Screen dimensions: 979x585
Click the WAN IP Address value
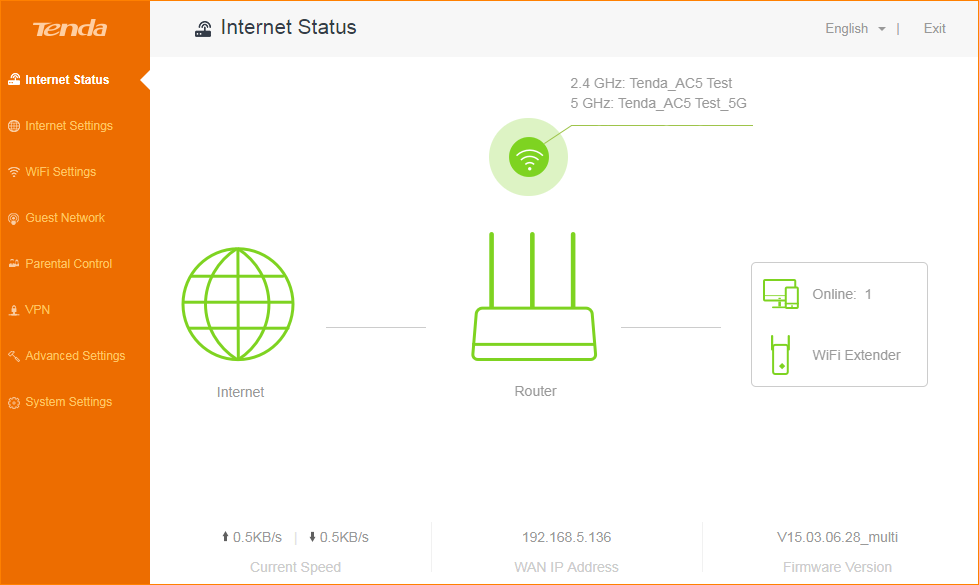point(566,538)
